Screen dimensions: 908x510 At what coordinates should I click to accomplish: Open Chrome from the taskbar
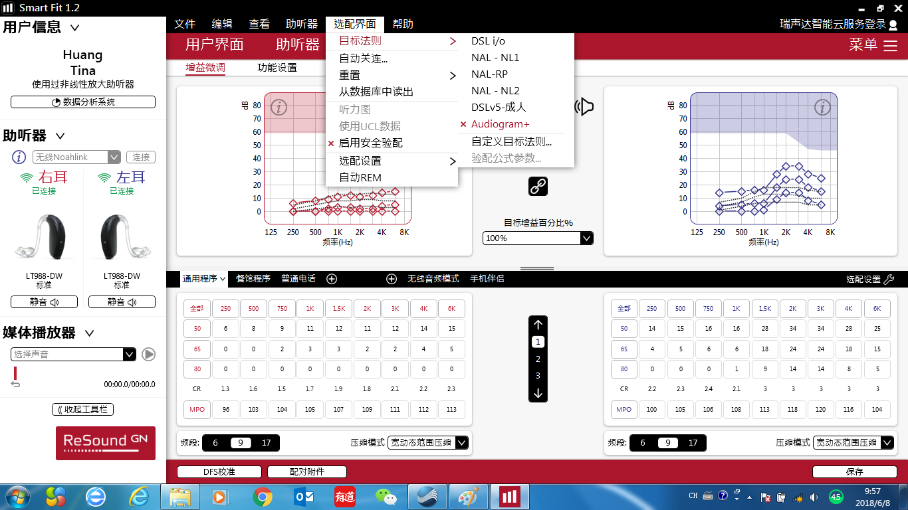coord(262,497)
